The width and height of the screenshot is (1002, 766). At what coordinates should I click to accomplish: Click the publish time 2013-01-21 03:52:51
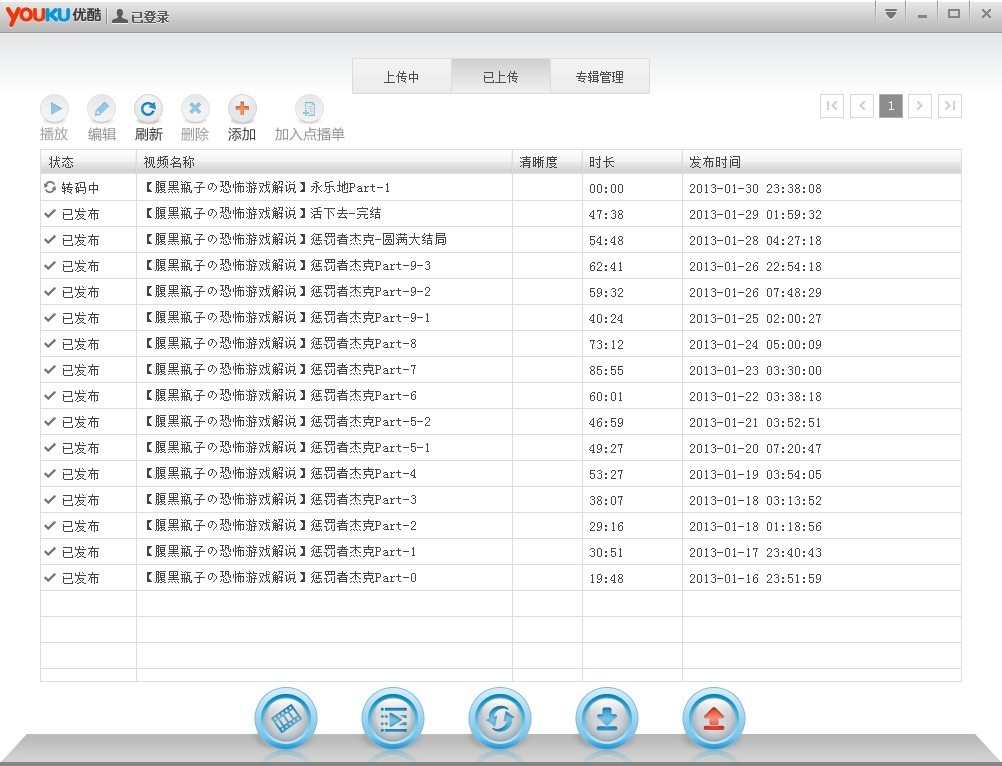[755, 422]
